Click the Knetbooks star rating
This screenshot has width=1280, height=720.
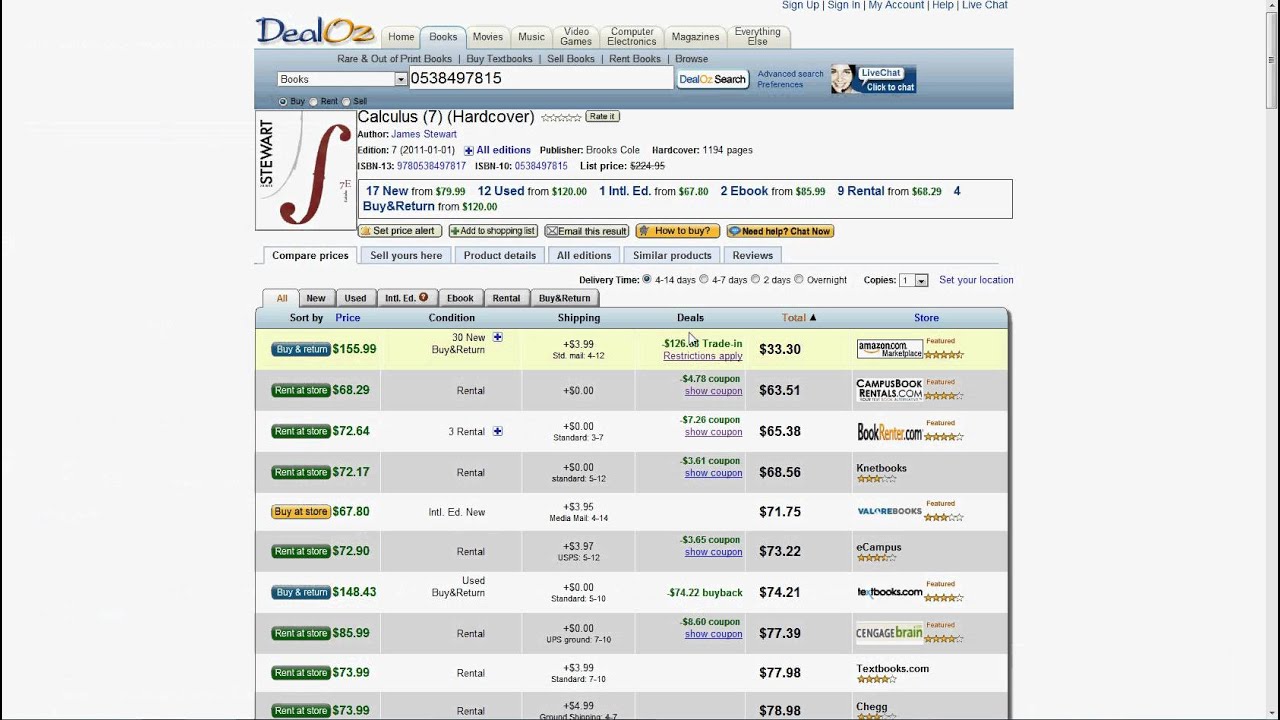pyautogui.click(x=876, y=479)
